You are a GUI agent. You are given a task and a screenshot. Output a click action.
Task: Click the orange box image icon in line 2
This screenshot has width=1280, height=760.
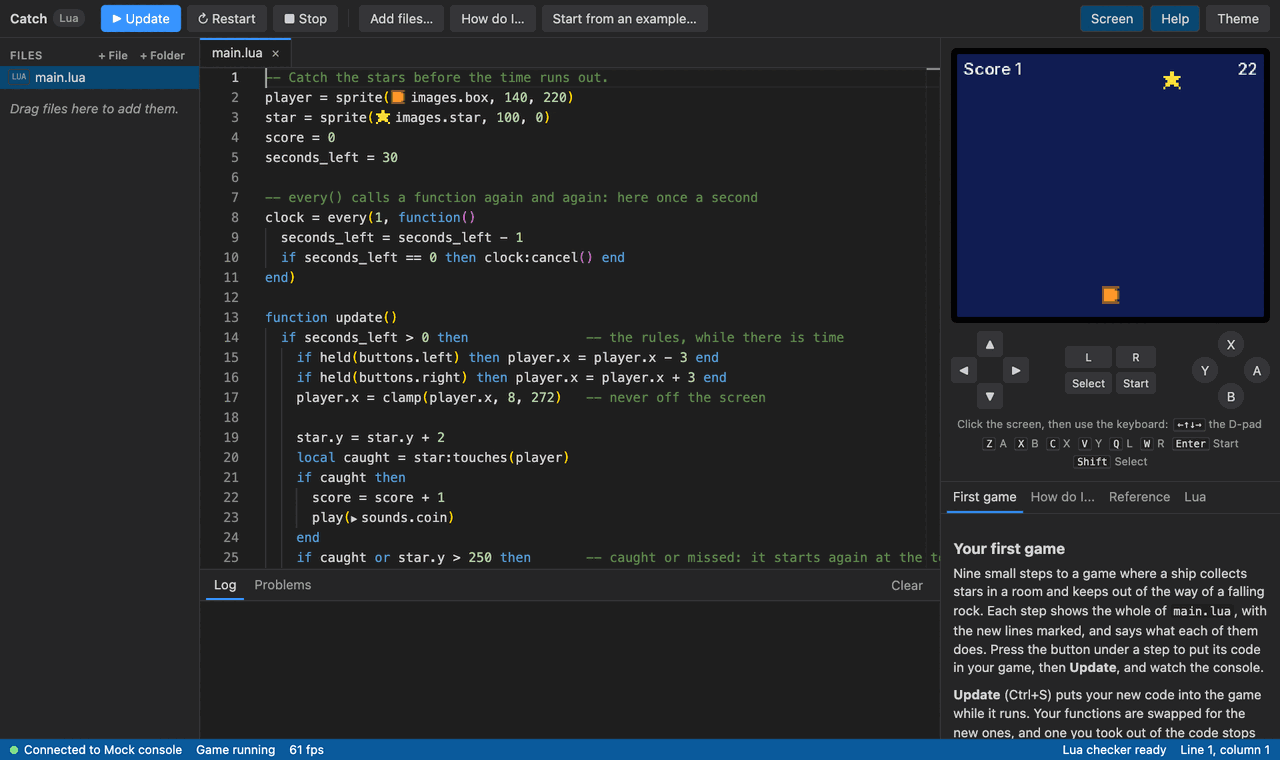coord(398,97)
